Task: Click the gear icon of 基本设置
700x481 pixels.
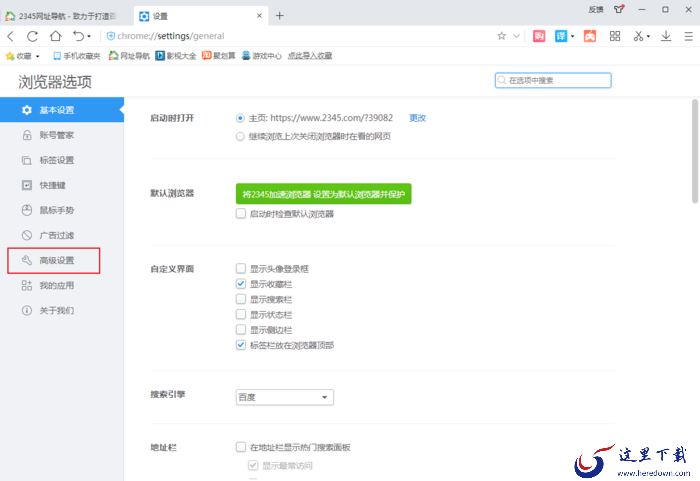Action: coord(27,110)
